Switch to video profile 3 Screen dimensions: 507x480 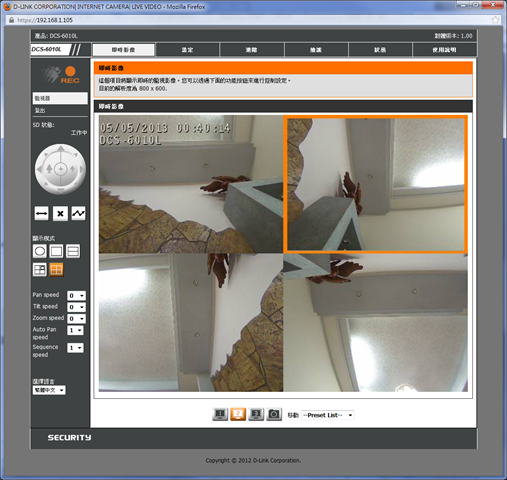[x=256, y=414]
